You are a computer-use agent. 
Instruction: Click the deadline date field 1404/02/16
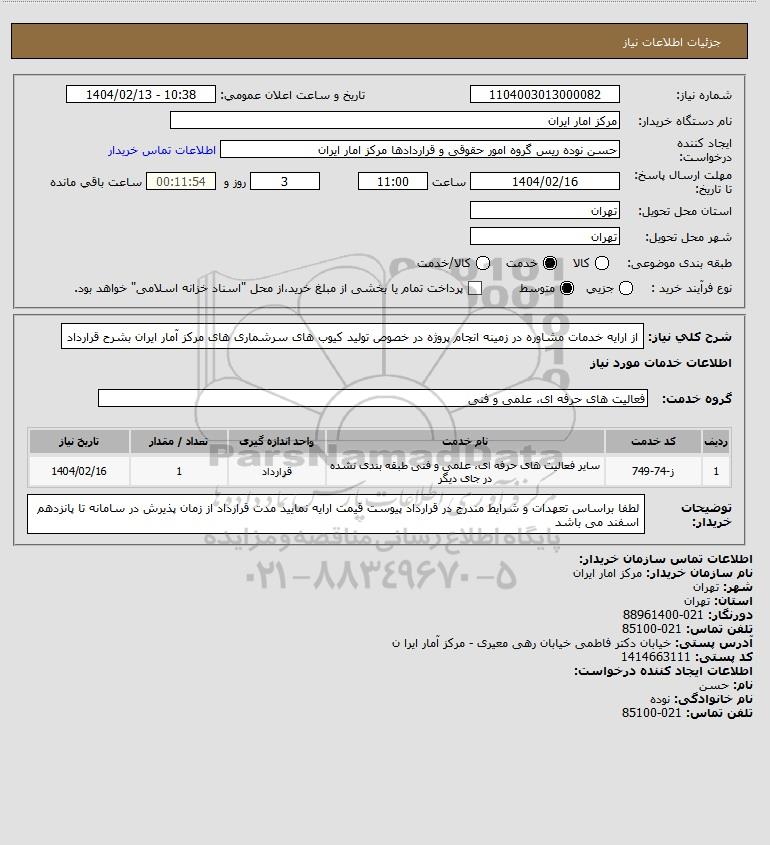545,181
